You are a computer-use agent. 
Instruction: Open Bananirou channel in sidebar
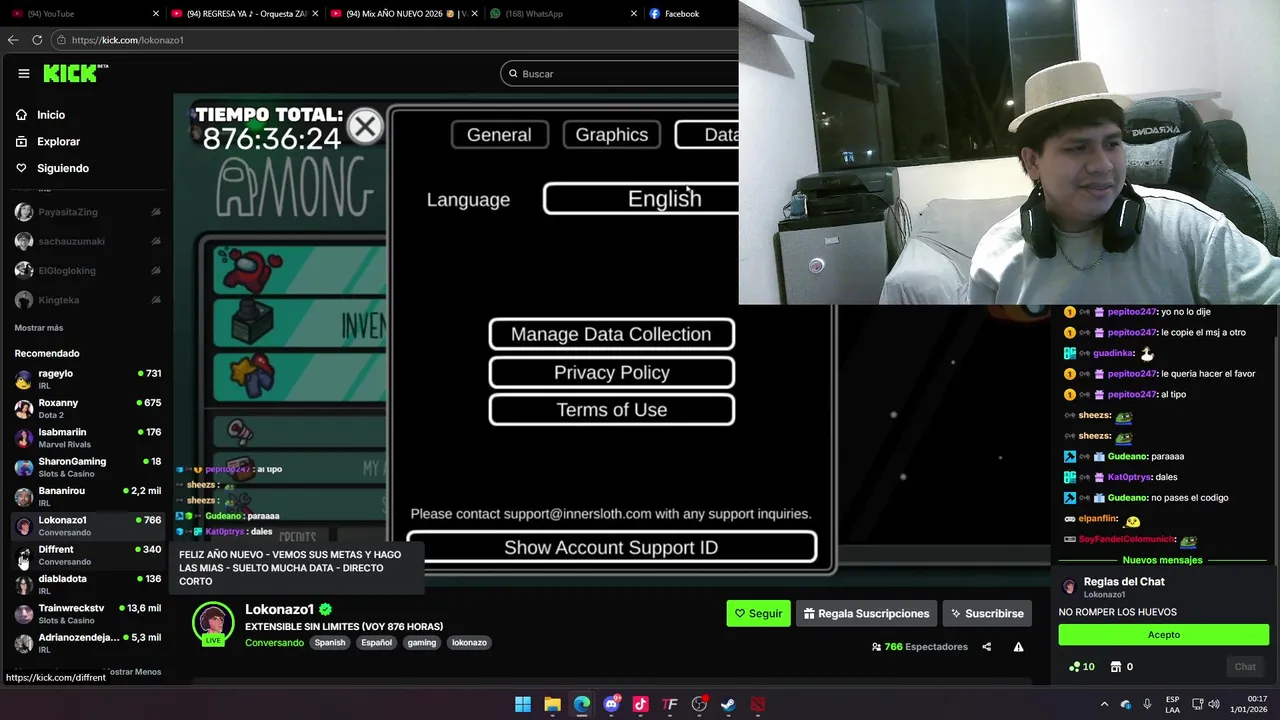(88, 497)
